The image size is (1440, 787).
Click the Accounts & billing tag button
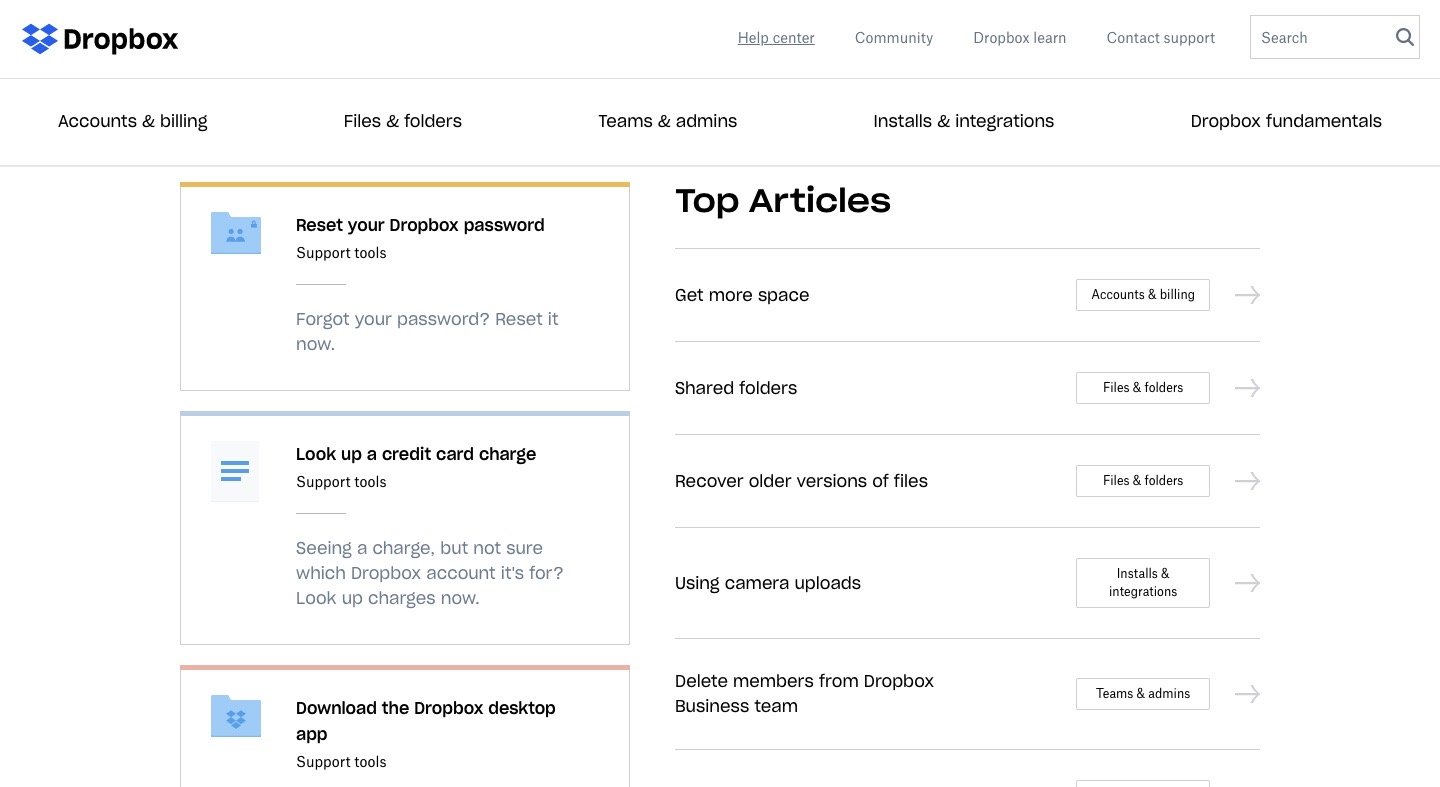tap(1142, 295)
